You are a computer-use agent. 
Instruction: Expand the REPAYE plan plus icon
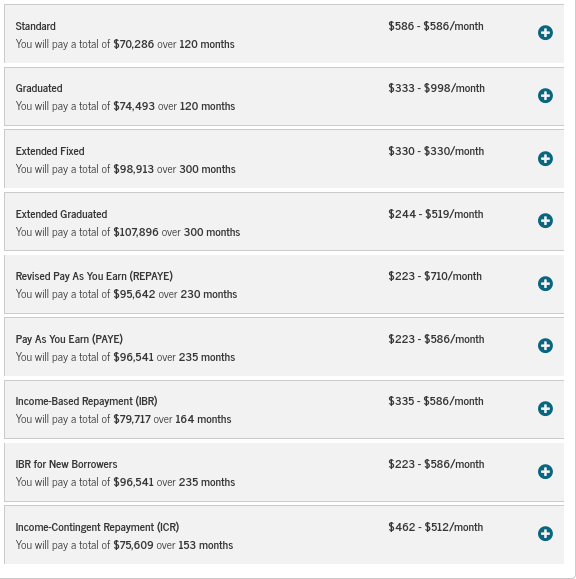click(545, 284)
